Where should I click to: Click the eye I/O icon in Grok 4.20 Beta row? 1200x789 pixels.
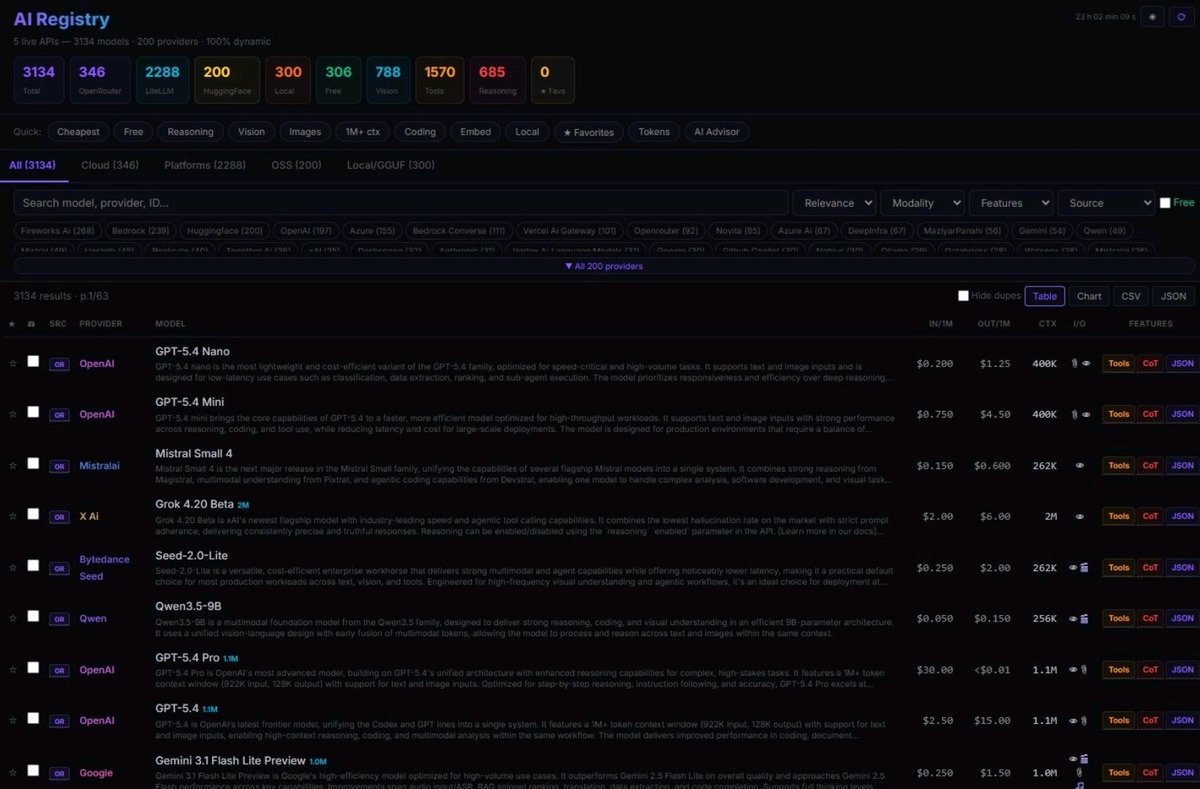[1080, 516]
